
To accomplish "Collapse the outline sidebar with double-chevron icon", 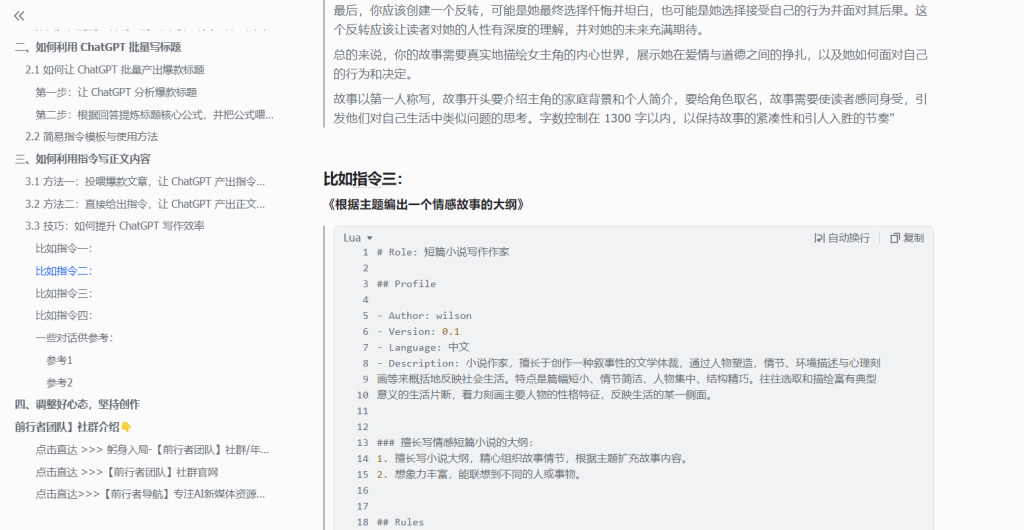I will click(19, 16).
